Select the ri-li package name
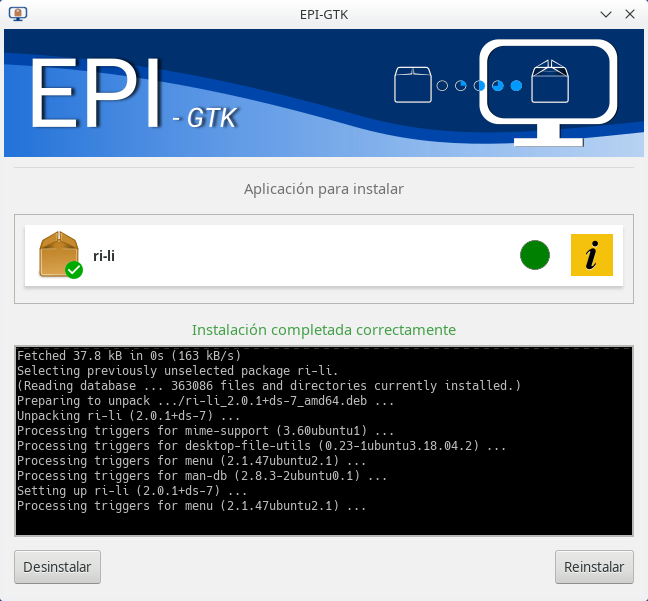The image size is (648, 601). pos(104,256)
